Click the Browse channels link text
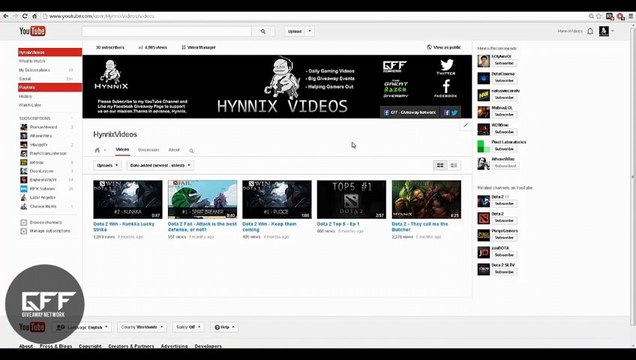Viewport: 636px width, 360px height. tap(46, 223)
